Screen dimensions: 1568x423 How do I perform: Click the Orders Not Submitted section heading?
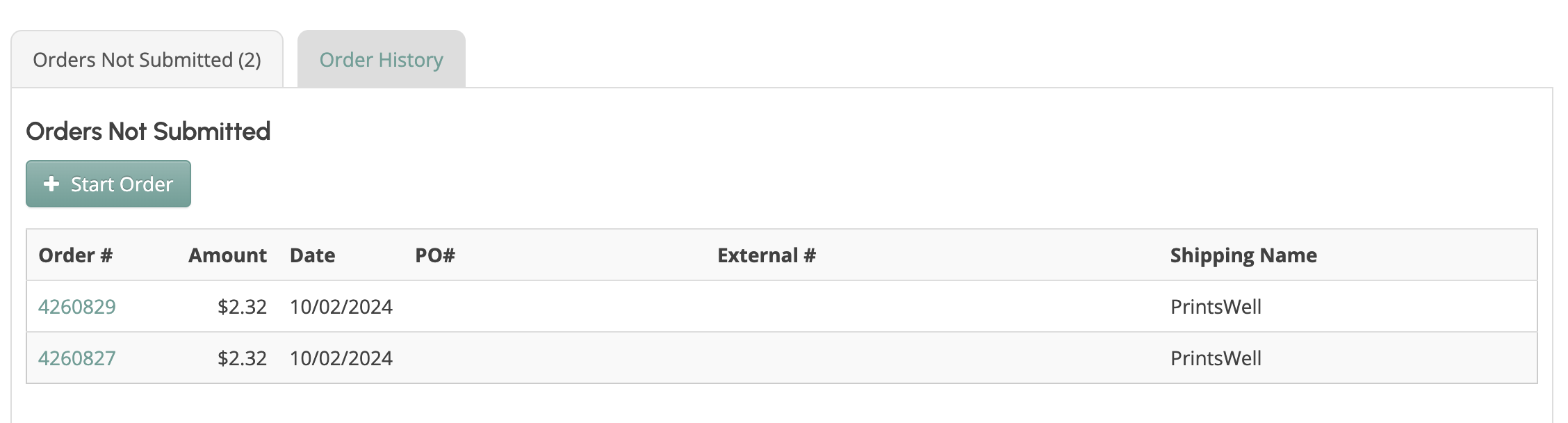(148, 131)
